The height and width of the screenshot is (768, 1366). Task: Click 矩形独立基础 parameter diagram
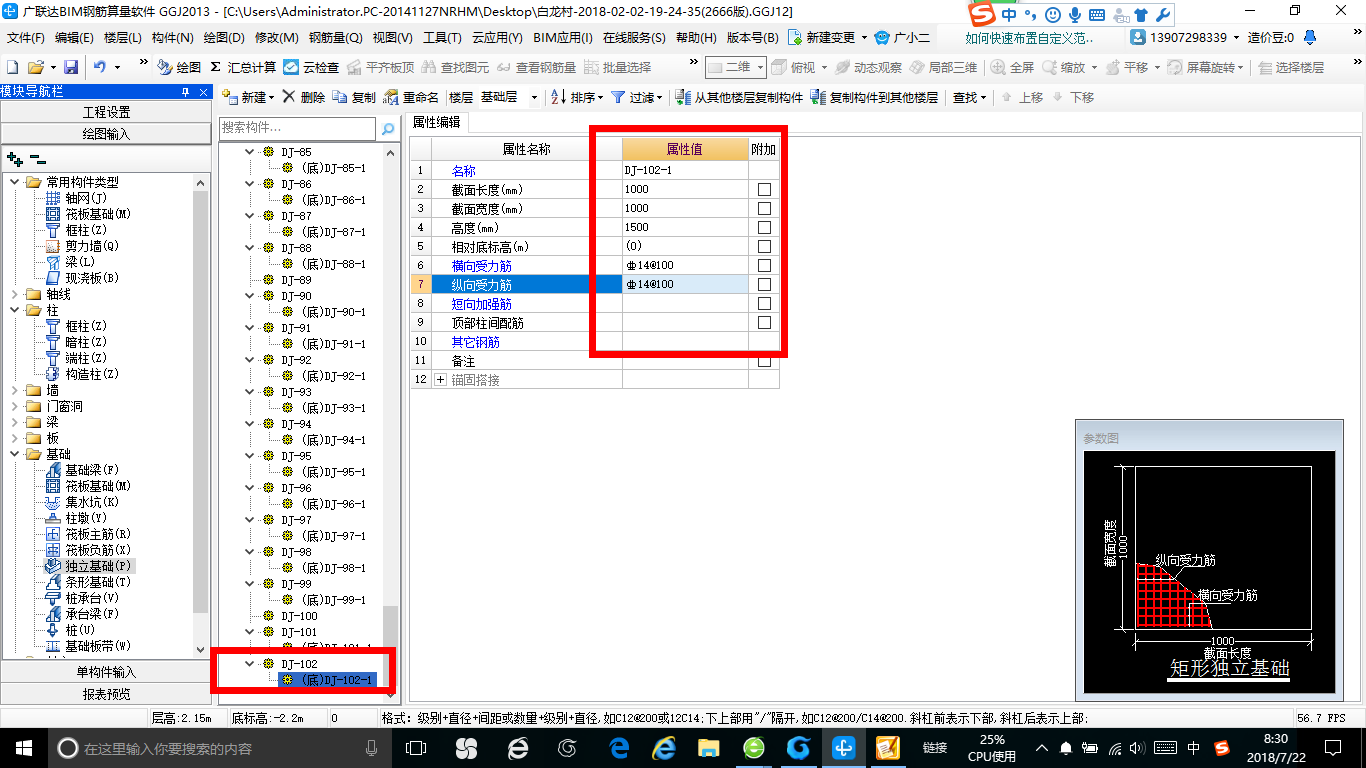tap(1209, 574)
